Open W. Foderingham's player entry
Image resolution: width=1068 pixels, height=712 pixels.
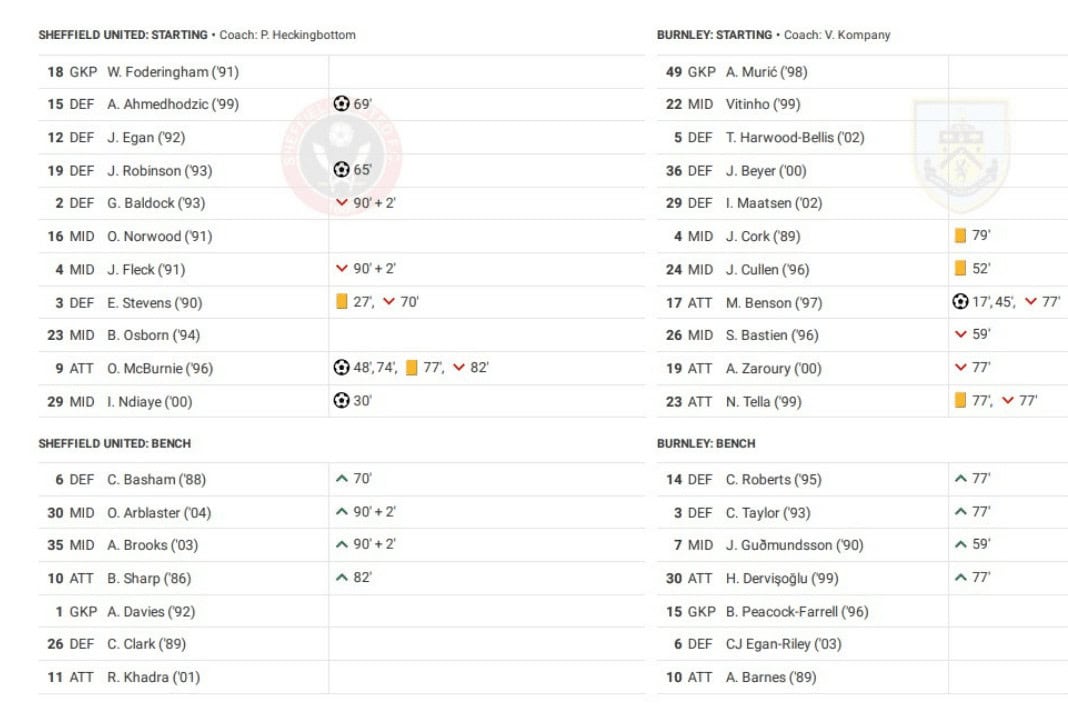click(173, 72)
